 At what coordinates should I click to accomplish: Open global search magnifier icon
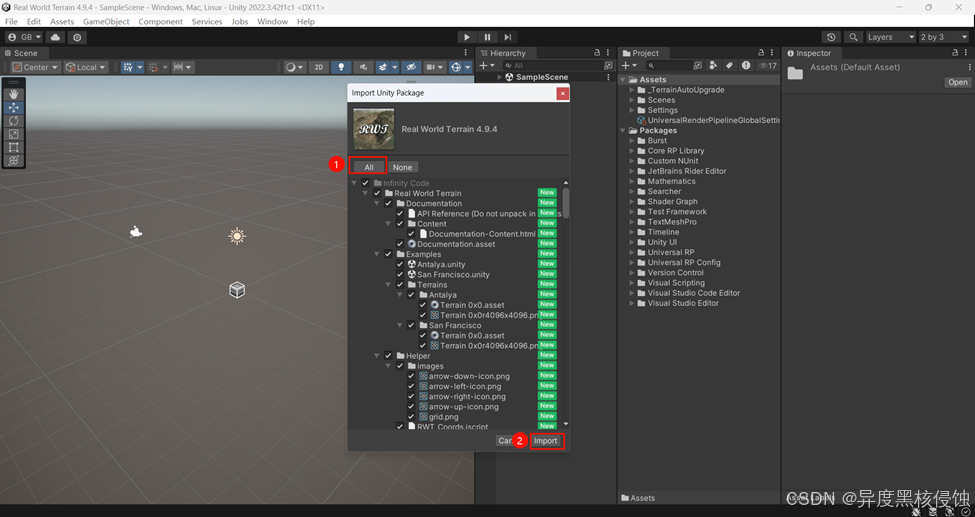[854, 37]
